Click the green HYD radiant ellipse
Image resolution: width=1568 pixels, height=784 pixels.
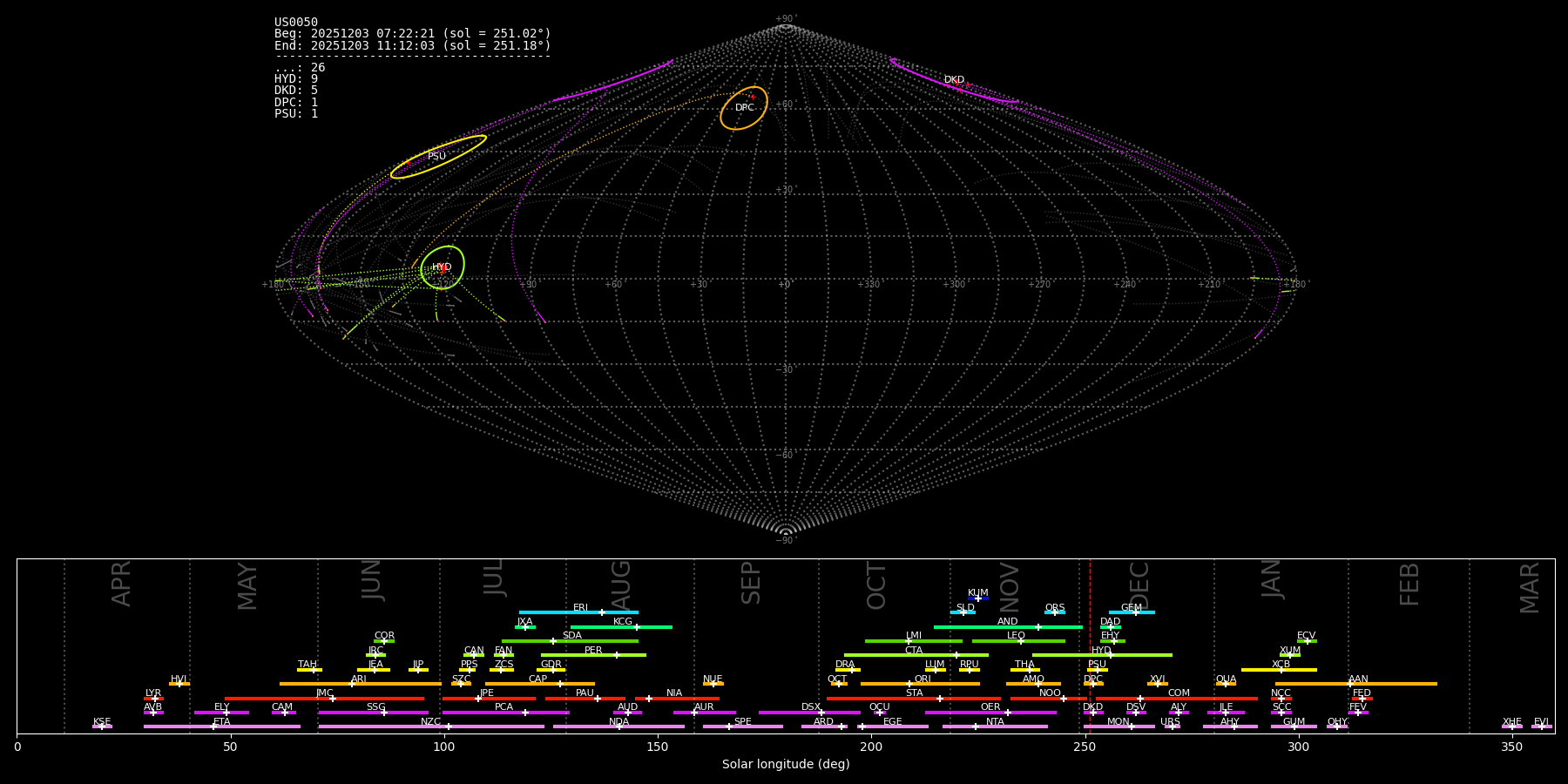tap(443, 267)
